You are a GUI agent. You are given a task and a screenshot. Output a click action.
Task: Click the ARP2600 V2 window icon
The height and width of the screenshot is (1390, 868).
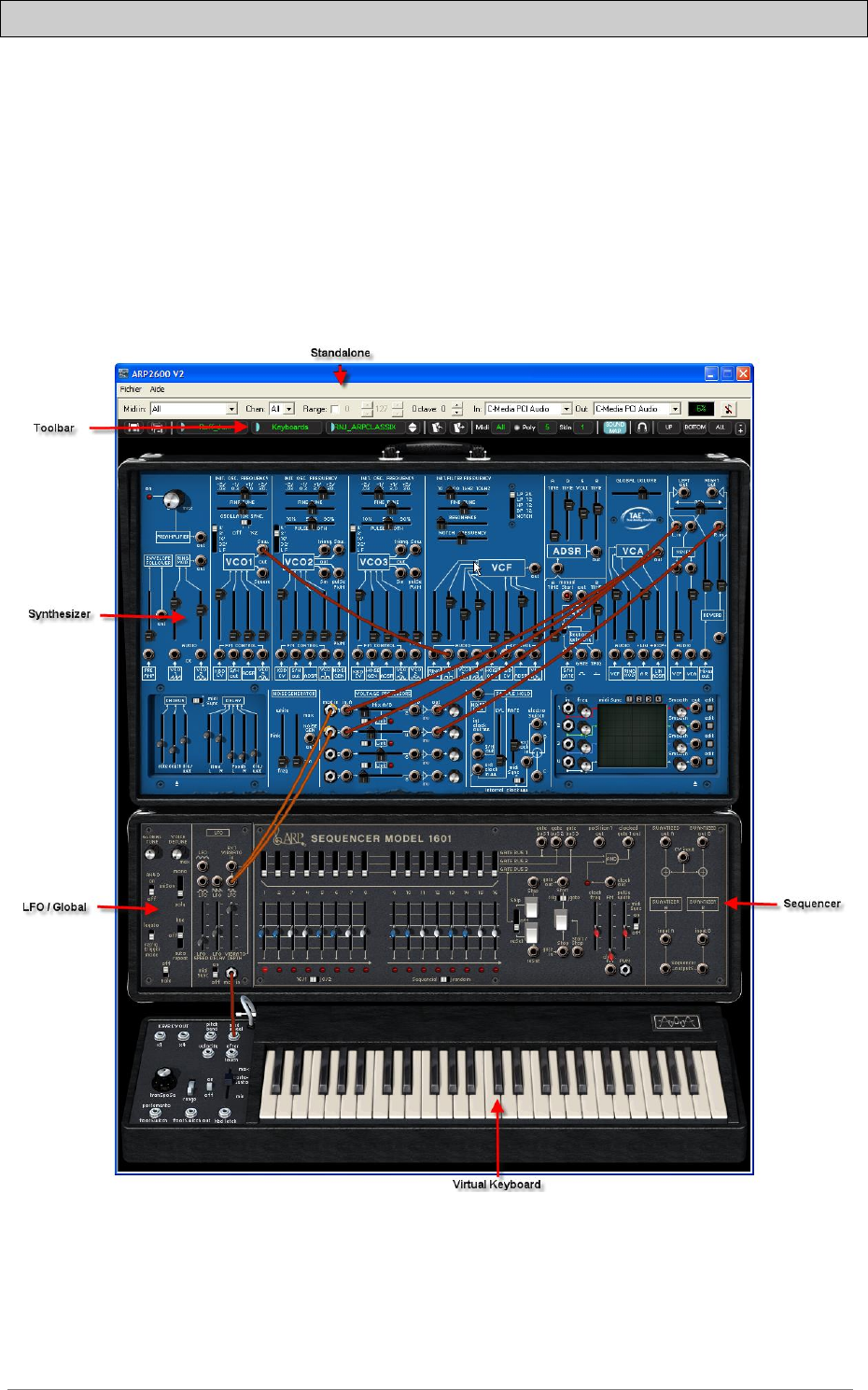pos(123,373)
